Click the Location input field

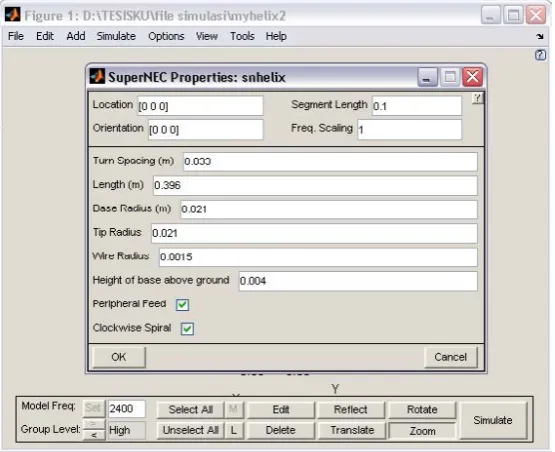pyautogui.click(x=200, y=106)
